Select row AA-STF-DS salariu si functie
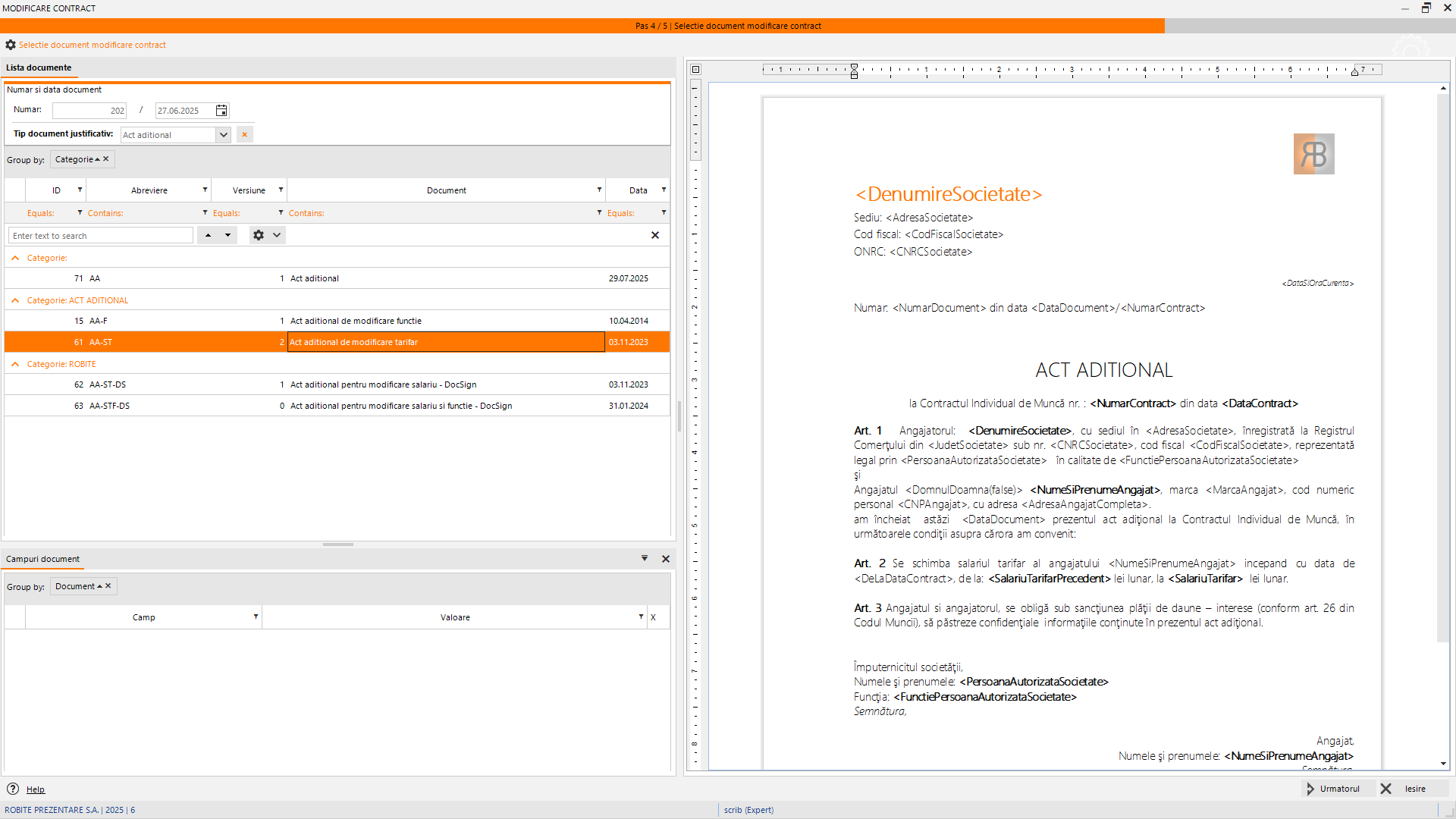This screenshot has height=819, width=1456. click(337, 406)
